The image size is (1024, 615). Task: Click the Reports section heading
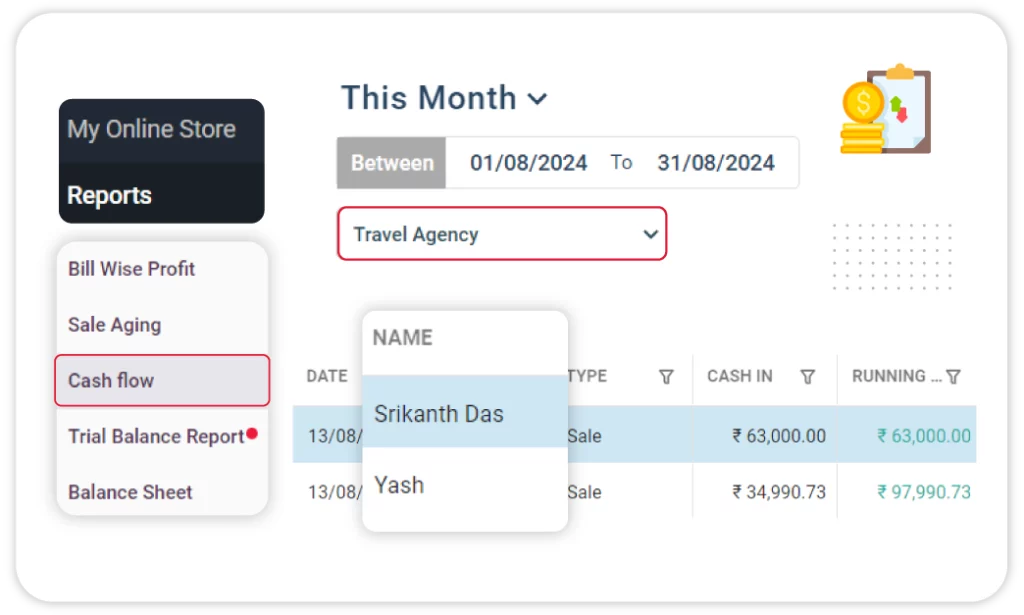coord(110,195)
